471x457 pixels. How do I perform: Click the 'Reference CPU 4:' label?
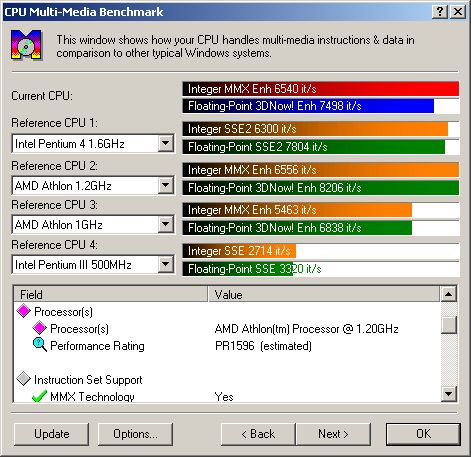click(x=55, y=245)
